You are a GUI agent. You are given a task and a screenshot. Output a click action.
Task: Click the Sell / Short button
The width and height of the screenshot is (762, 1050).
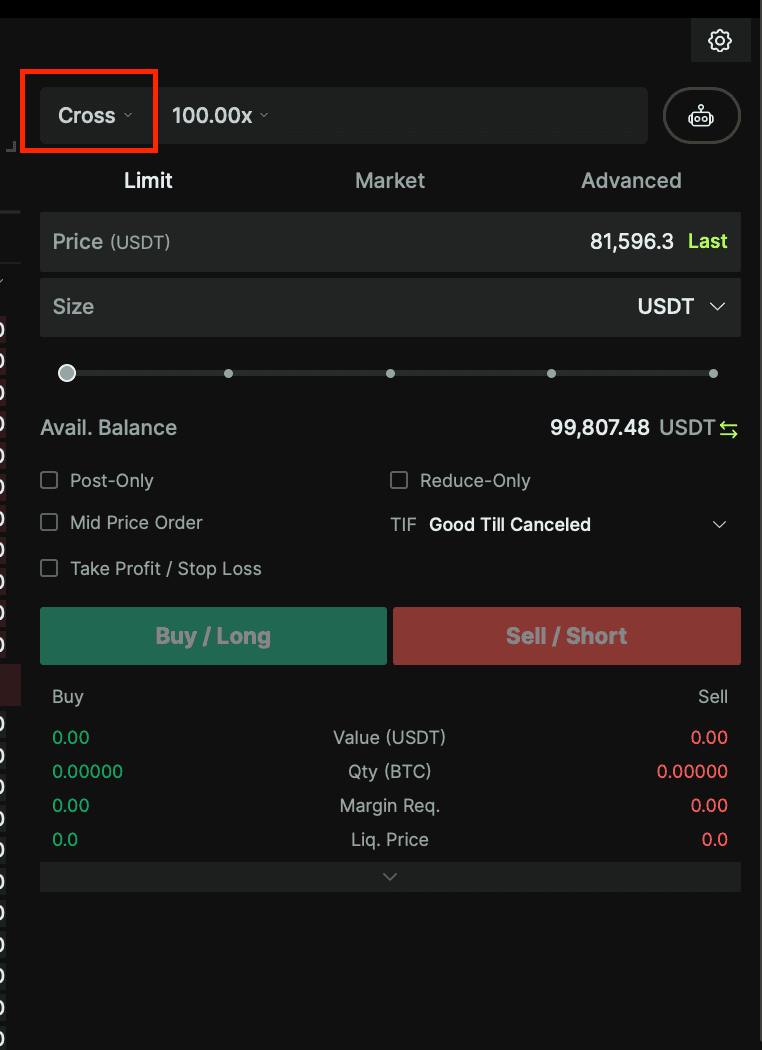[566, 635]
